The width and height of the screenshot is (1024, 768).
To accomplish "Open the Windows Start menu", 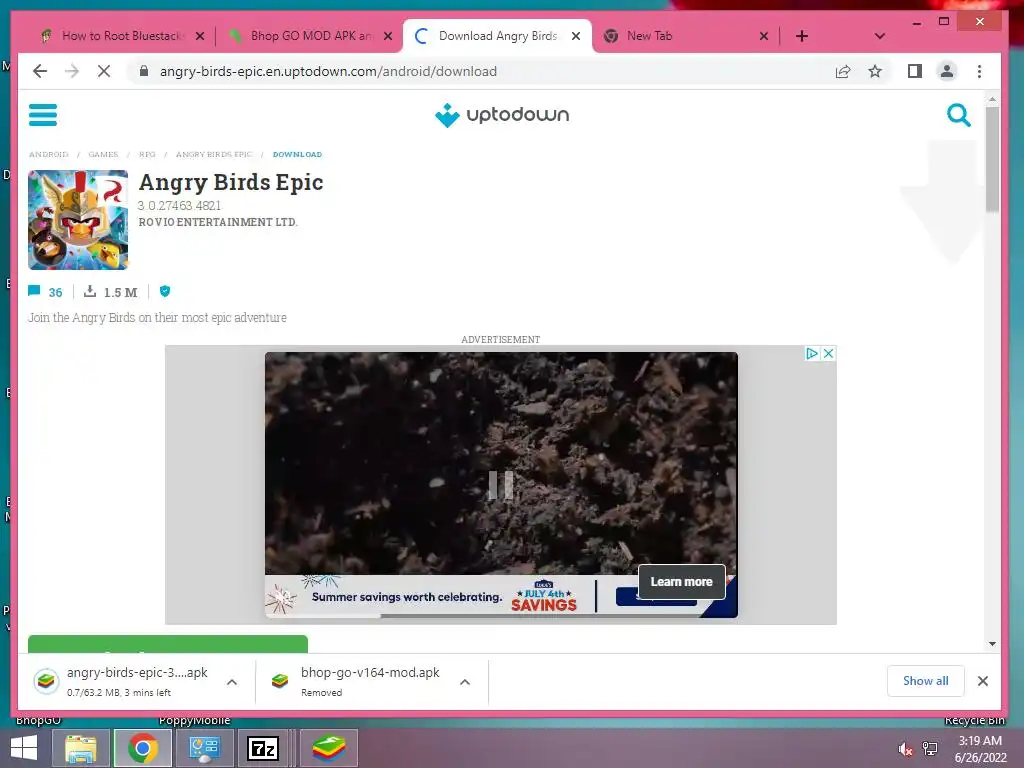I will 23,748.
